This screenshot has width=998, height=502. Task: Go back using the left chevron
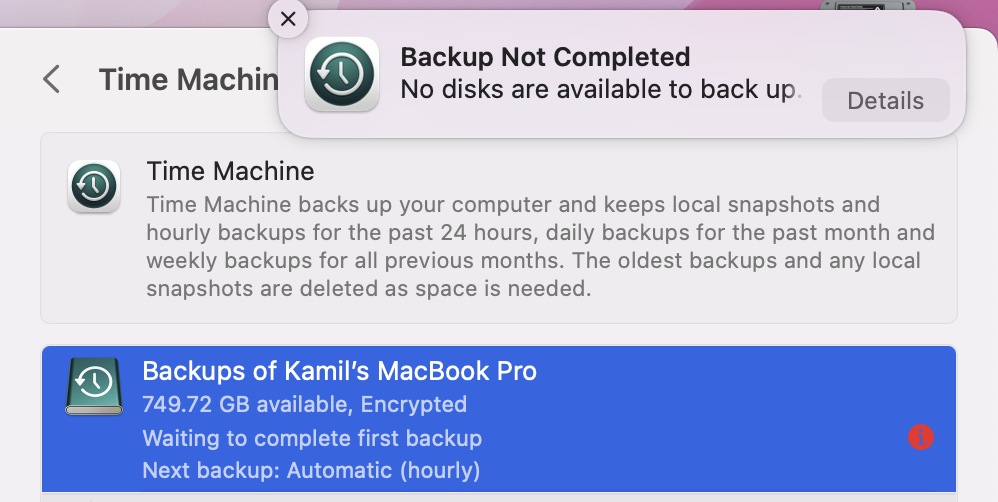52,79
